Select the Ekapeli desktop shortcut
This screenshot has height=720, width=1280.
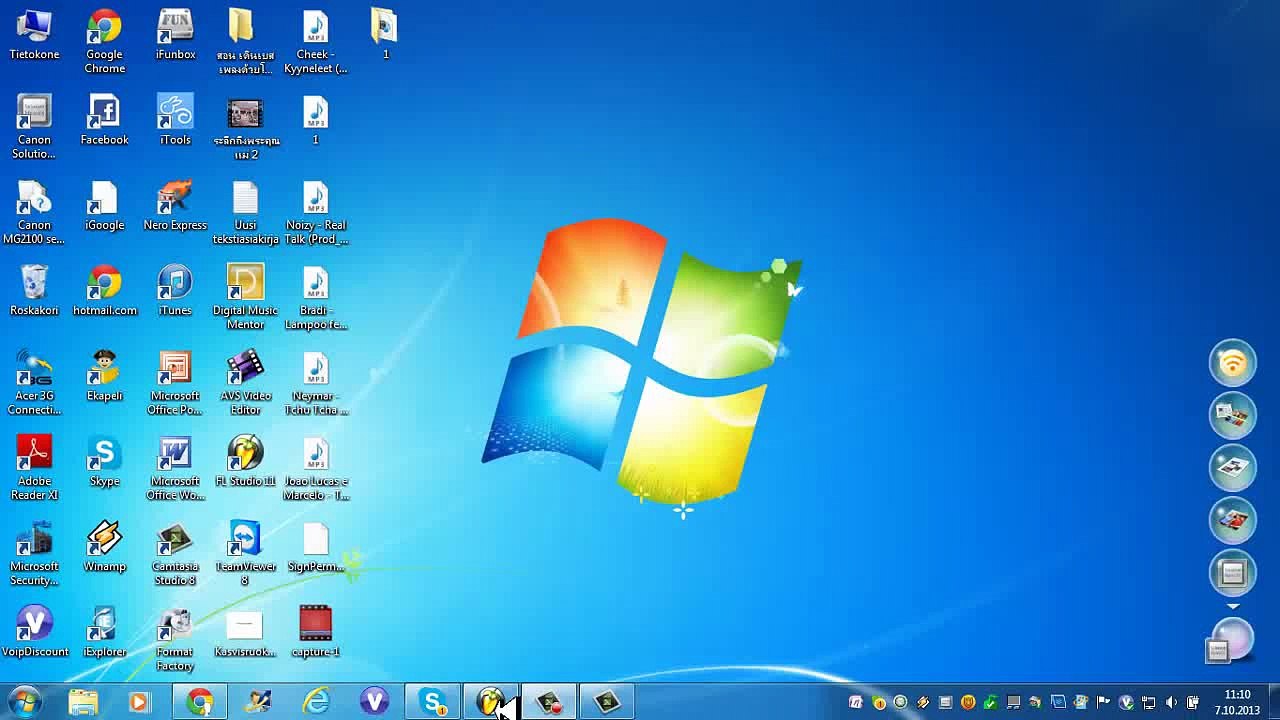click(104, 376)
